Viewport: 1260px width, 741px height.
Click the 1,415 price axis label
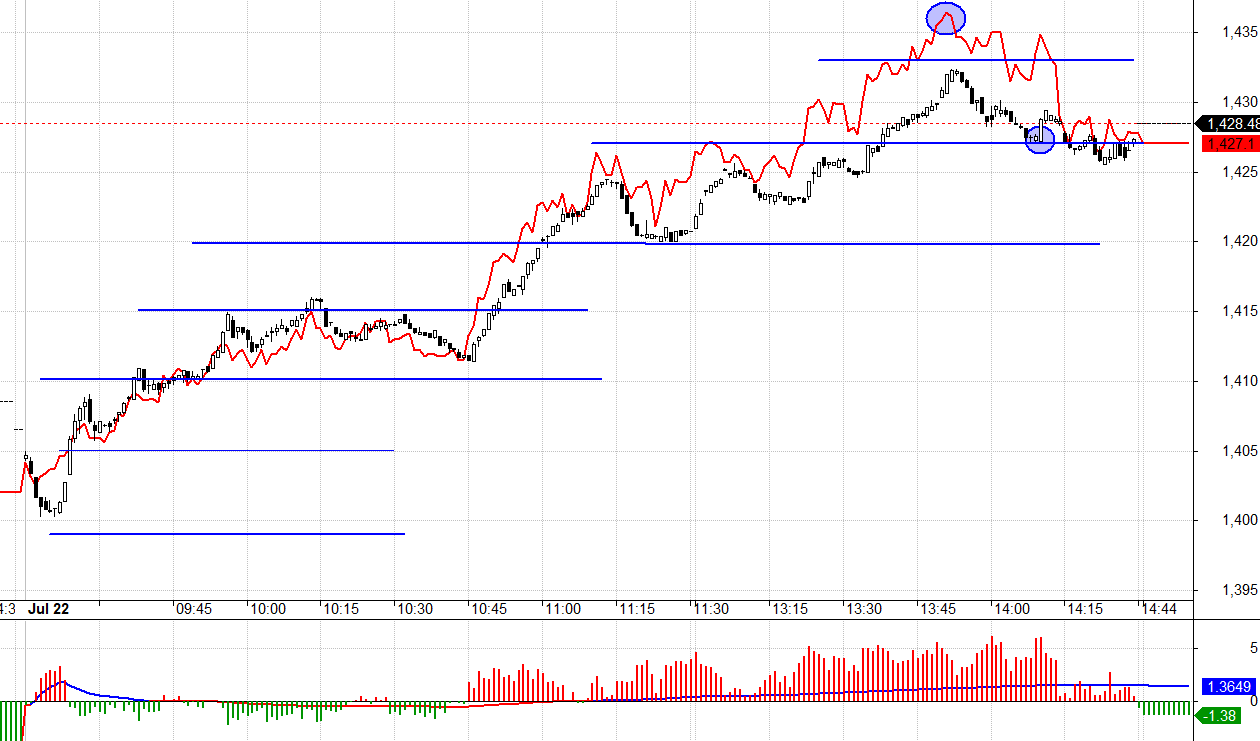(1240, 311)
